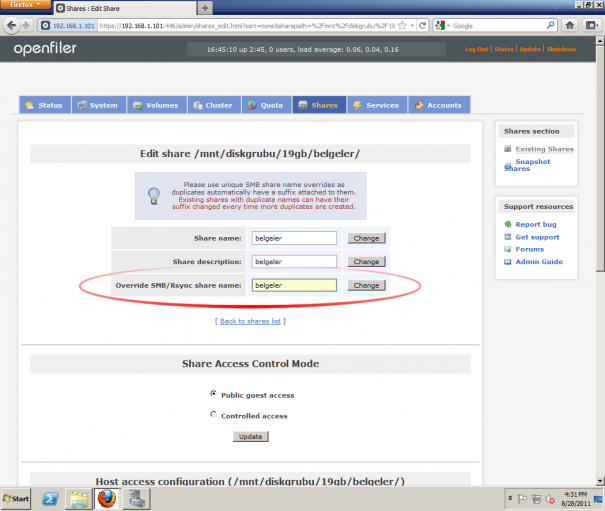Expand the search engine selector dropdown
The width and height of the screenshot is (605, 511).
tap(443, 25)
